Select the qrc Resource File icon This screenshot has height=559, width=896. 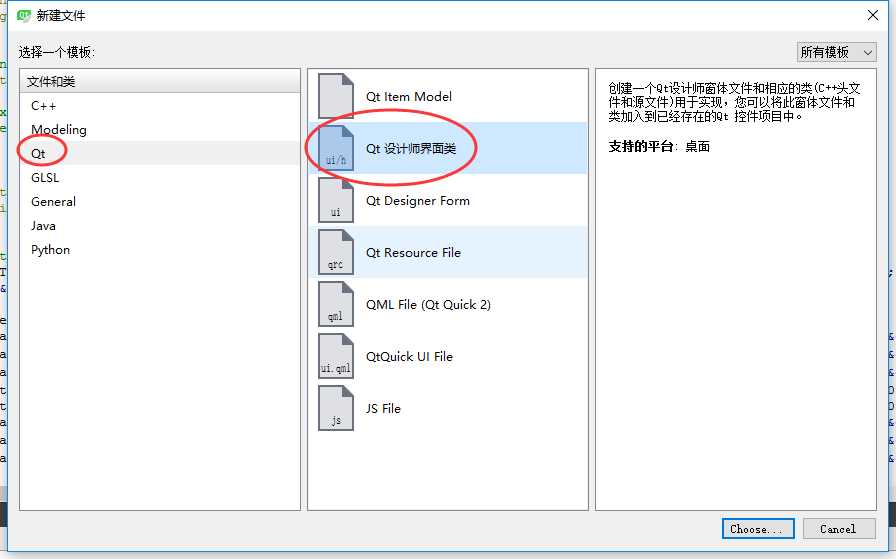336,252
